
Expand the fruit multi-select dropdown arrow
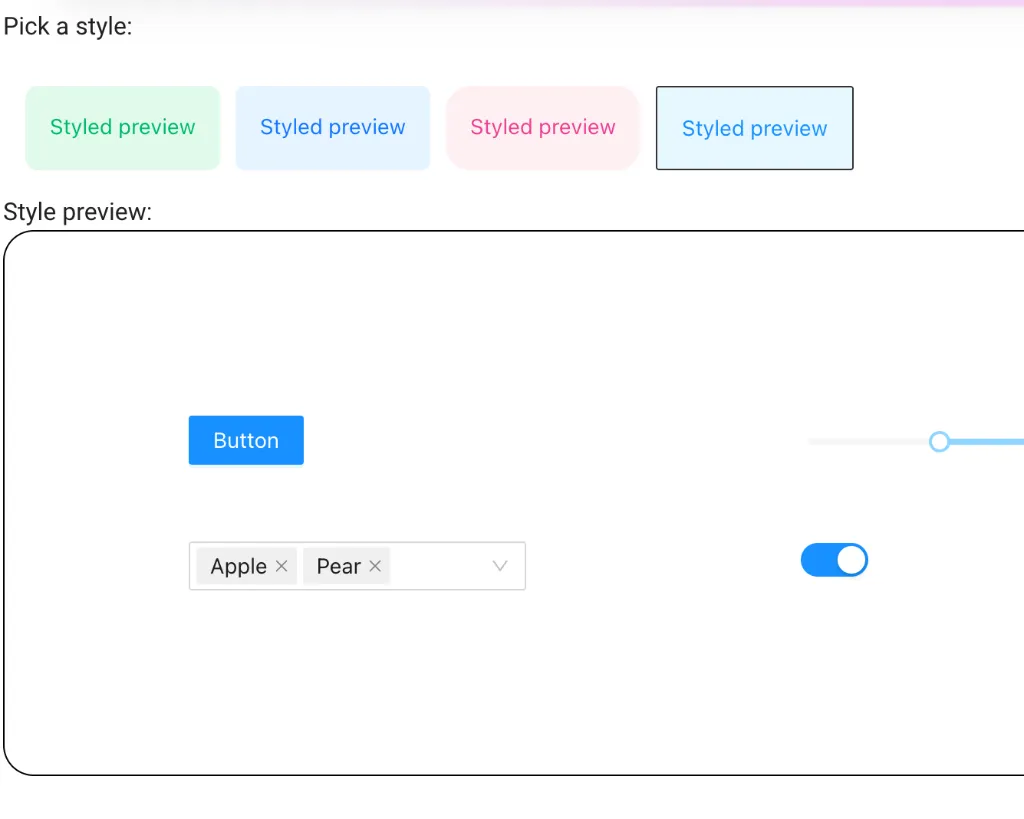coord(501,566)
